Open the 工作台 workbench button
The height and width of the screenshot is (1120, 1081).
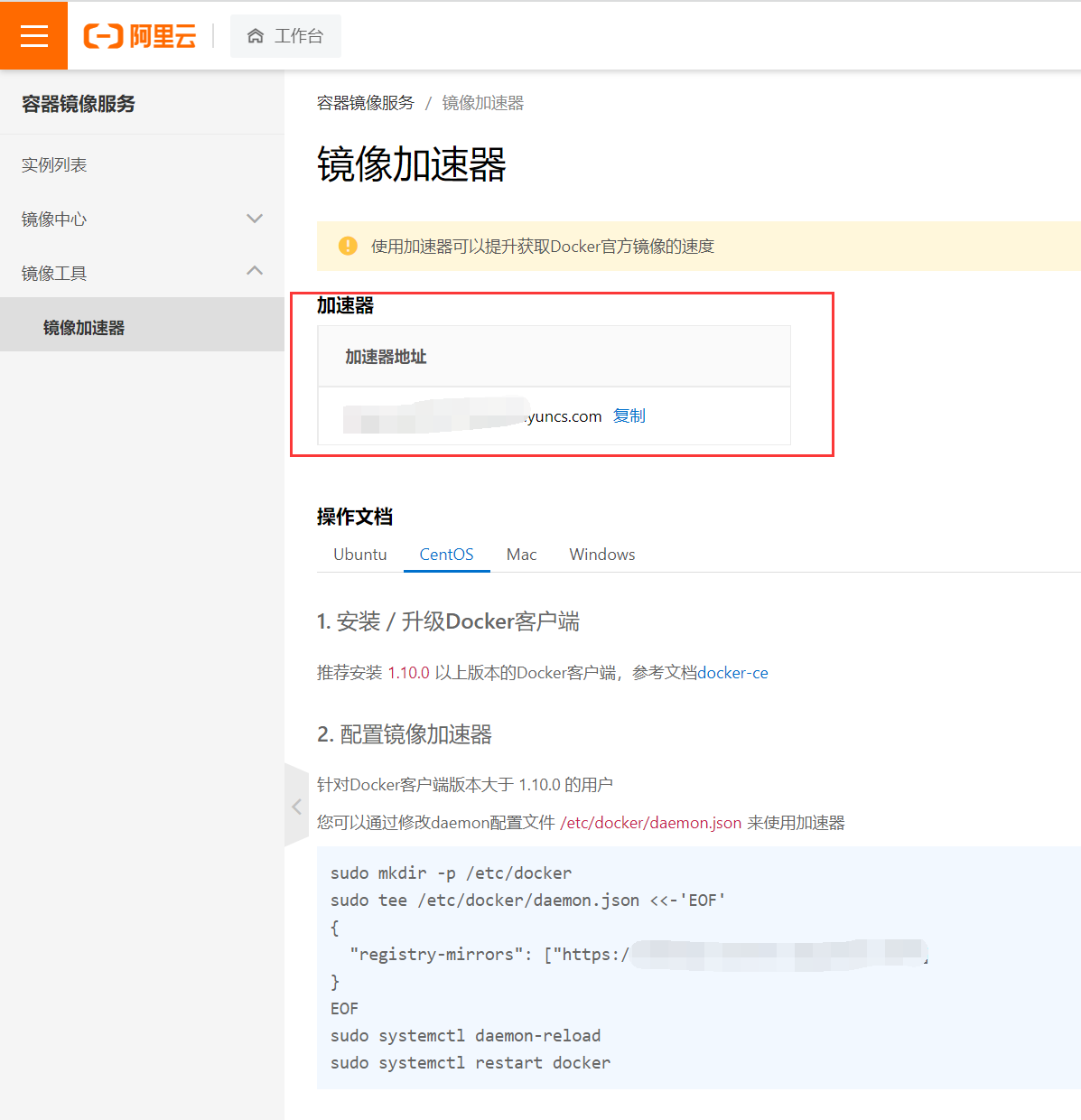[x=285, y=36]
